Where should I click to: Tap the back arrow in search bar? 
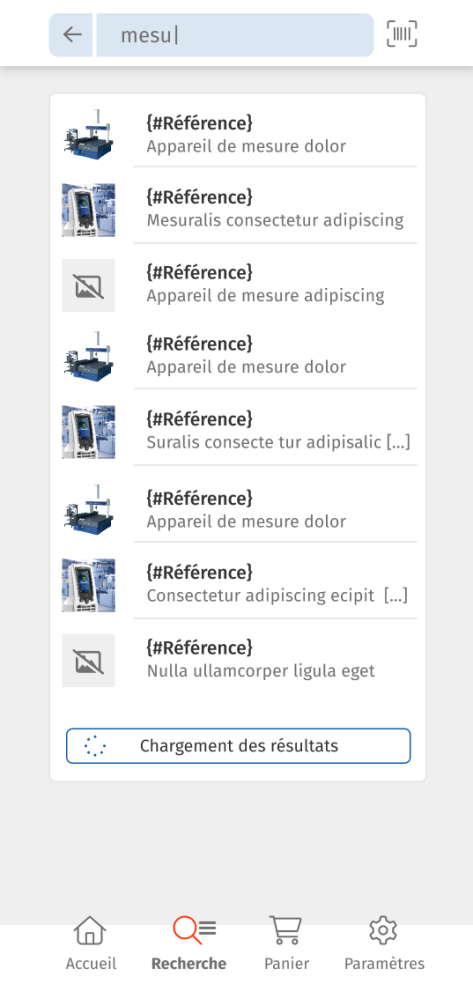(72, 34)
